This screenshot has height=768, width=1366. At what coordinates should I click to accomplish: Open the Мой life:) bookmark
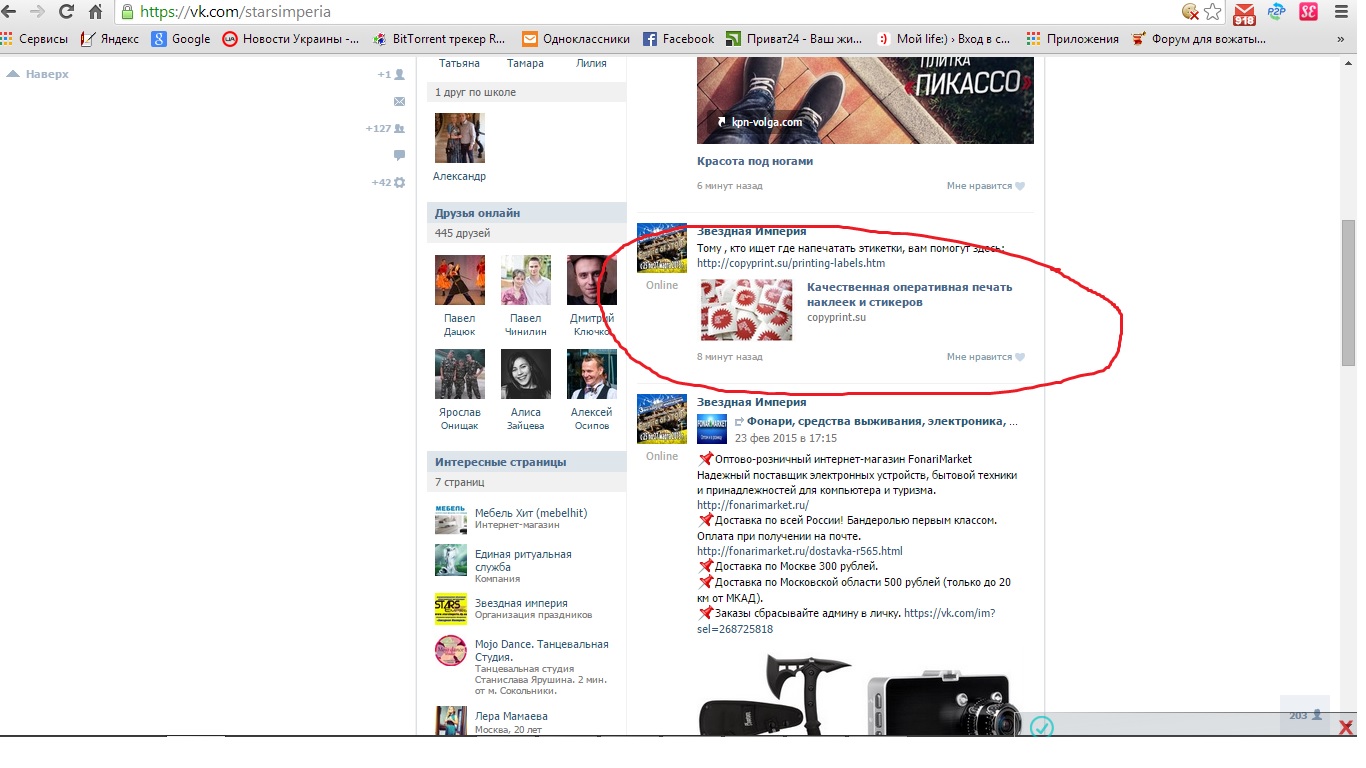point(944,39)
